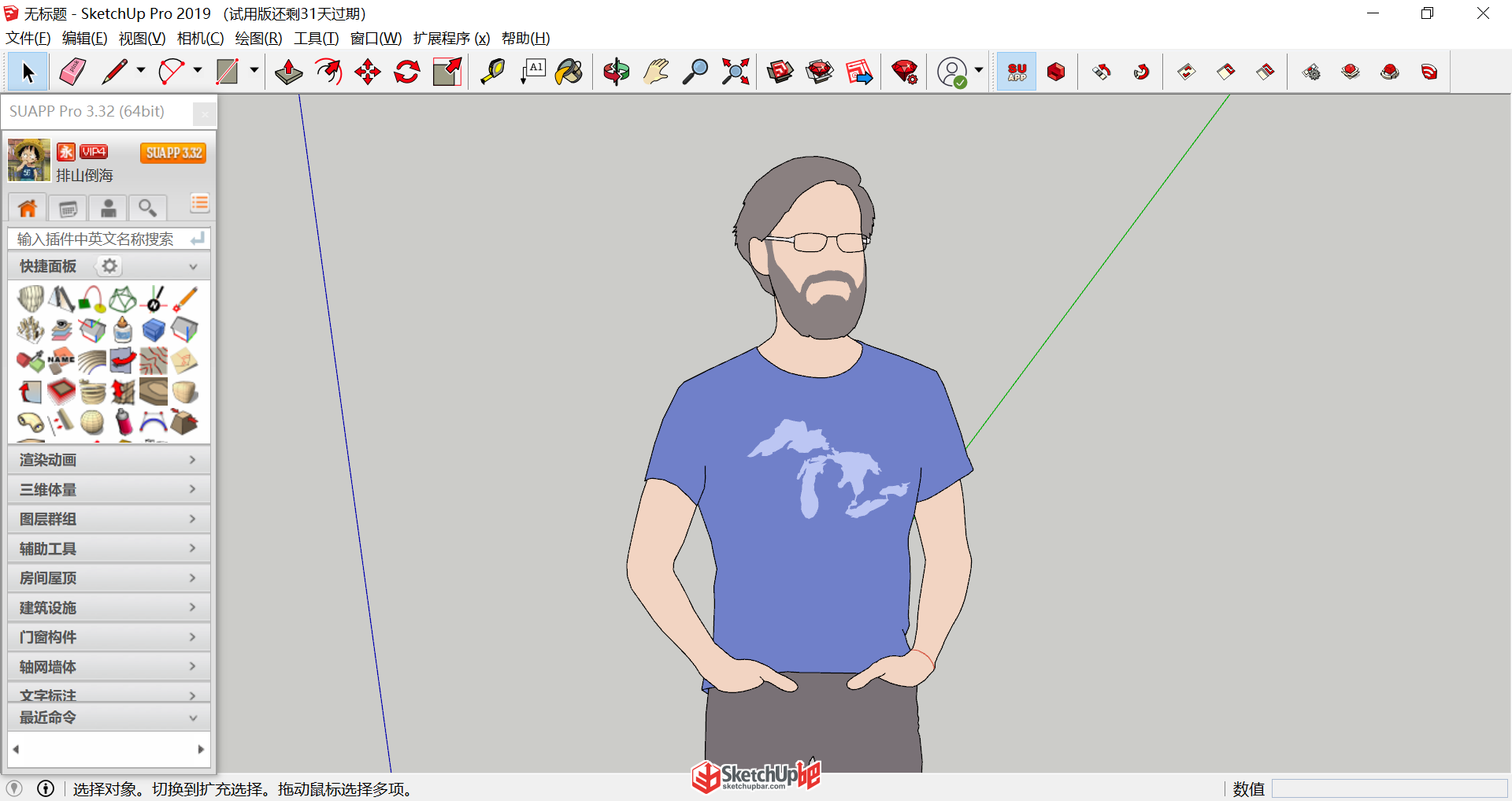Open the 3D Warehouse icon
This screenshot has width=1512, height=801.
point(780,72)
